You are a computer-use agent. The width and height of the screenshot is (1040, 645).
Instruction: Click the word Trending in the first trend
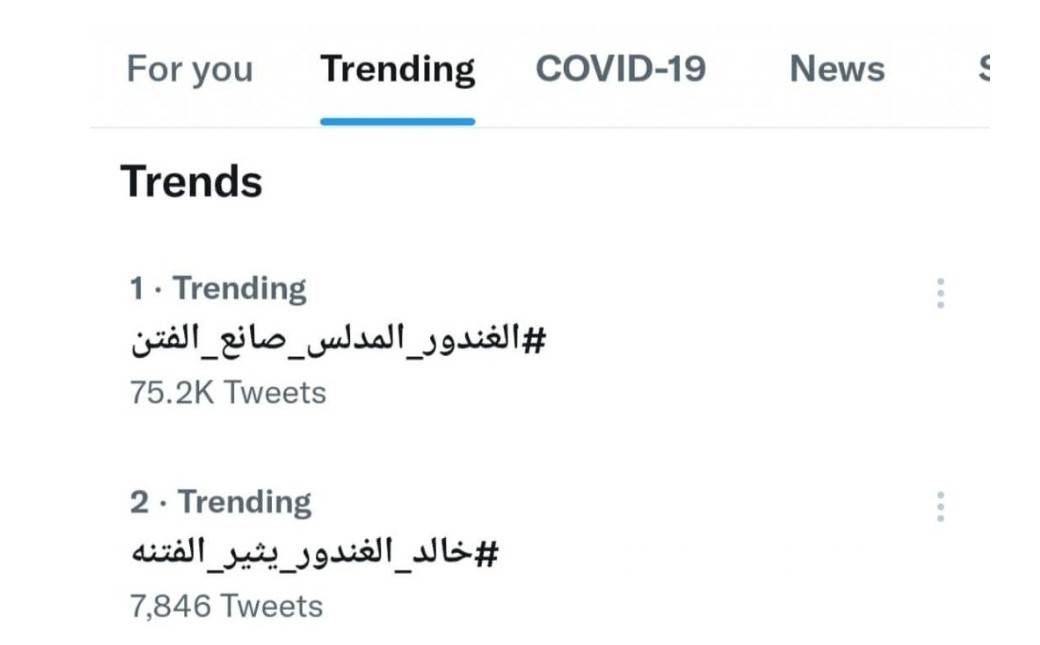point(240,289)
